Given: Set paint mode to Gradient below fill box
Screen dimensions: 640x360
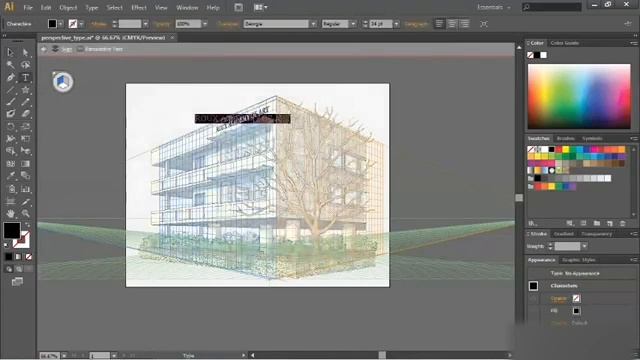Looking at the screenshot, I should coord(18,257).
